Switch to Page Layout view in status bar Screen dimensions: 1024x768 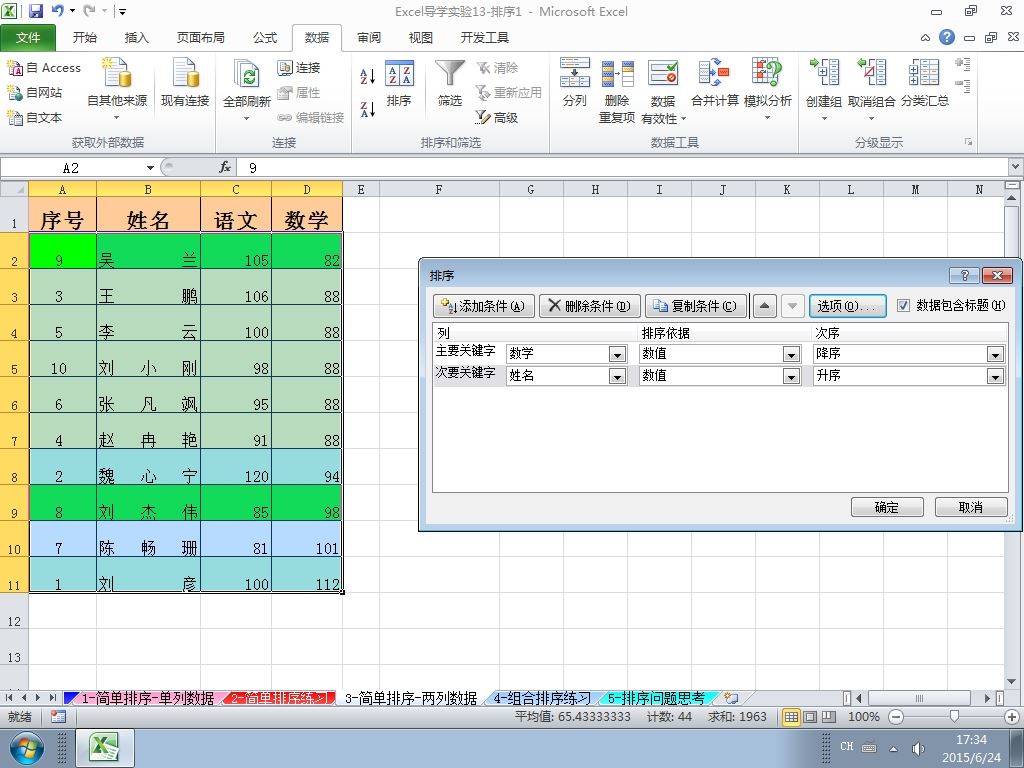click(x=810, y=717)
